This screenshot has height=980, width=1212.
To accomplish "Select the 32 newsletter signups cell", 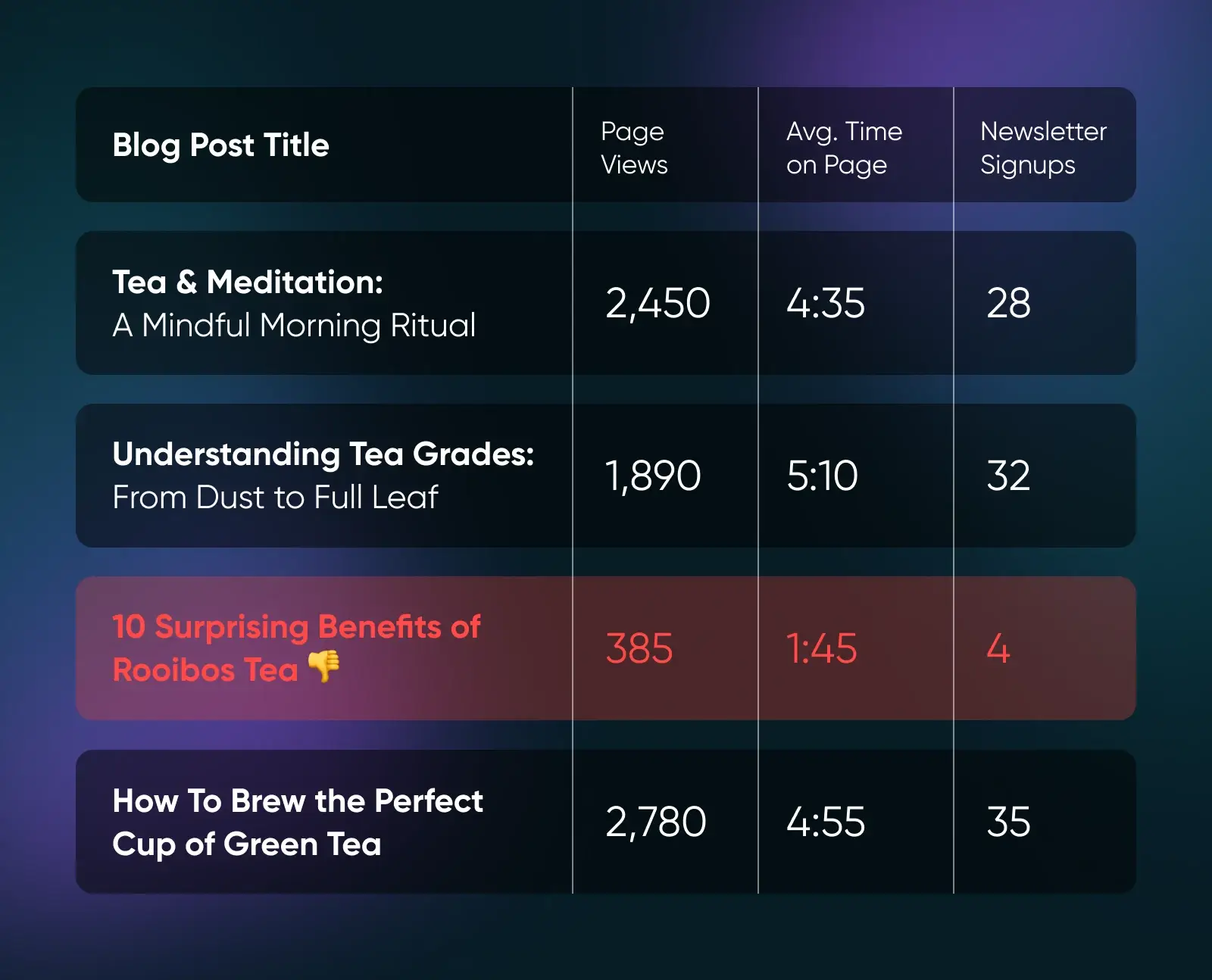I will 1008,476.
